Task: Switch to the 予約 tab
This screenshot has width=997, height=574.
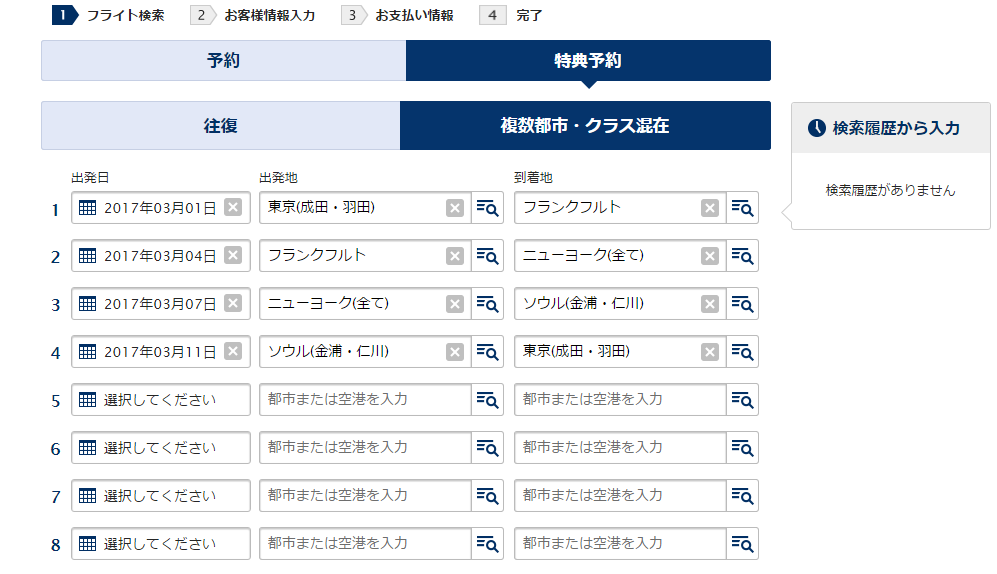Action: [224, 60]
